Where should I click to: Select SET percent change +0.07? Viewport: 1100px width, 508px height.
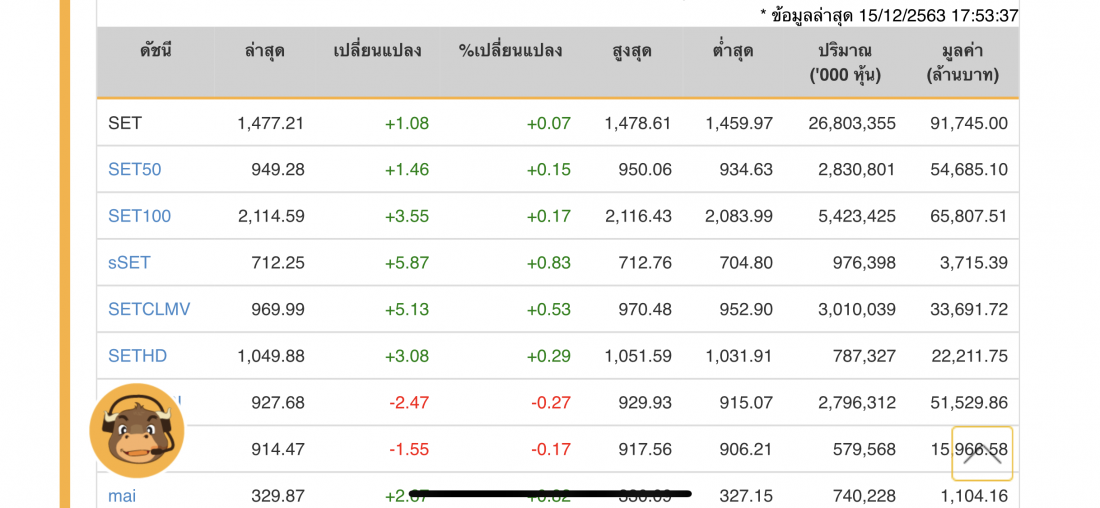tap(549, 123)
